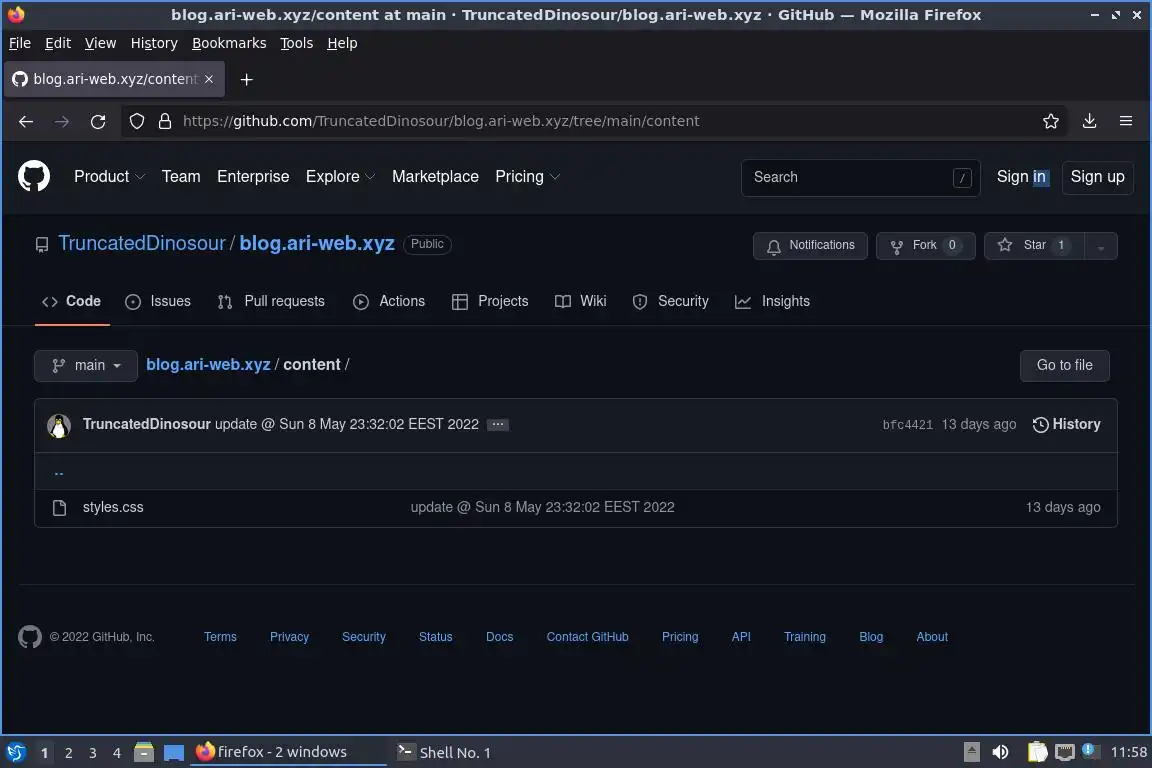1152x768 pixels.
Task: Open the Star lists dropdown arrow
Action: click(1100, 246)
